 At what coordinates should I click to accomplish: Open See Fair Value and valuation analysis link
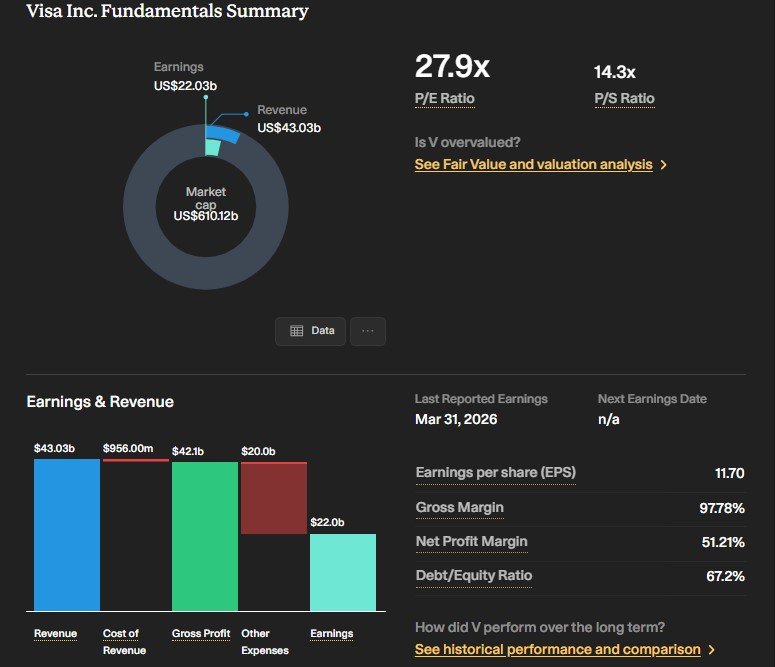tap(533, 164)
